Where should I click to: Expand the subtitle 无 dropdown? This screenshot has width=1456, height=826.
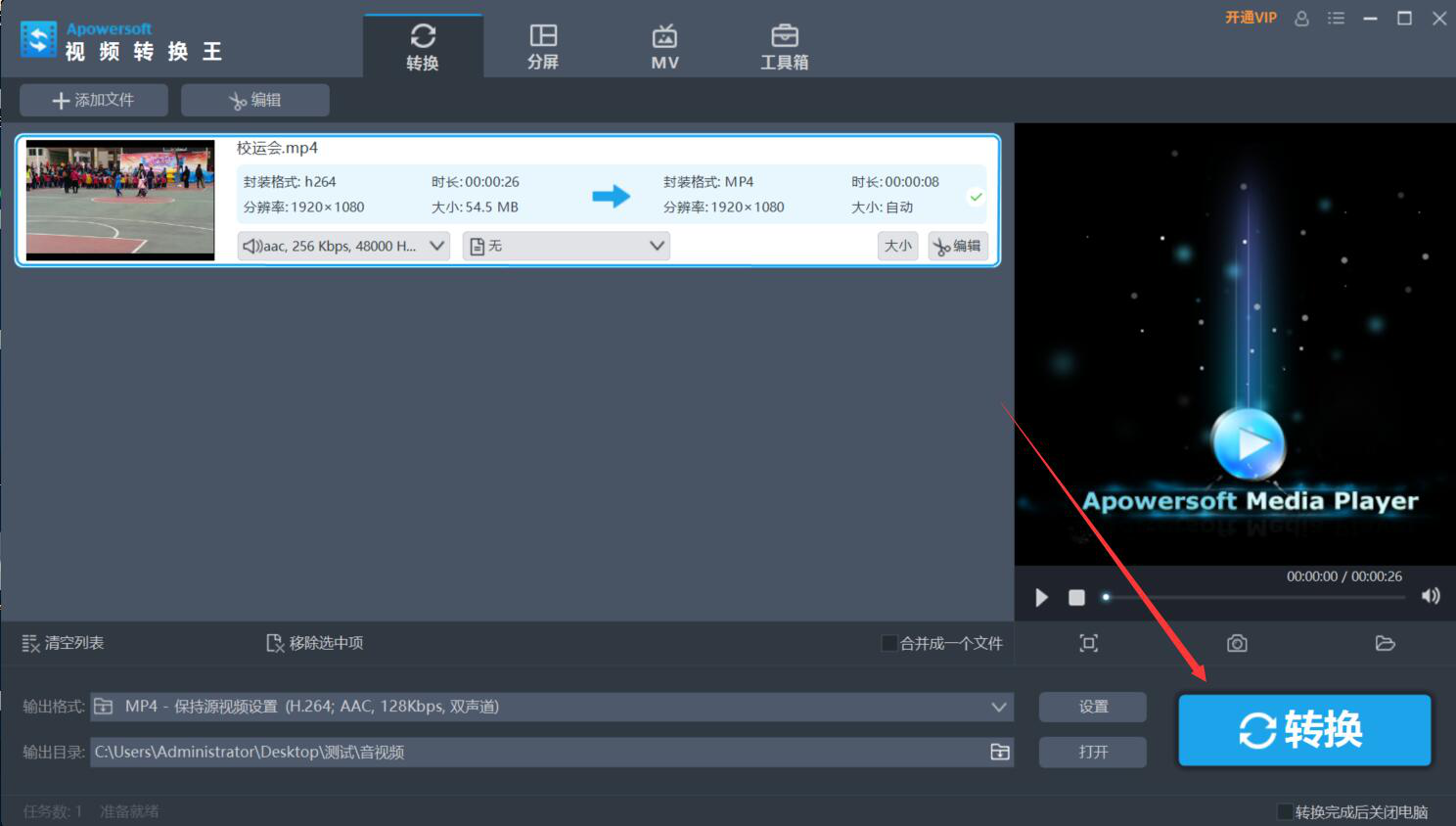[567, 246]
